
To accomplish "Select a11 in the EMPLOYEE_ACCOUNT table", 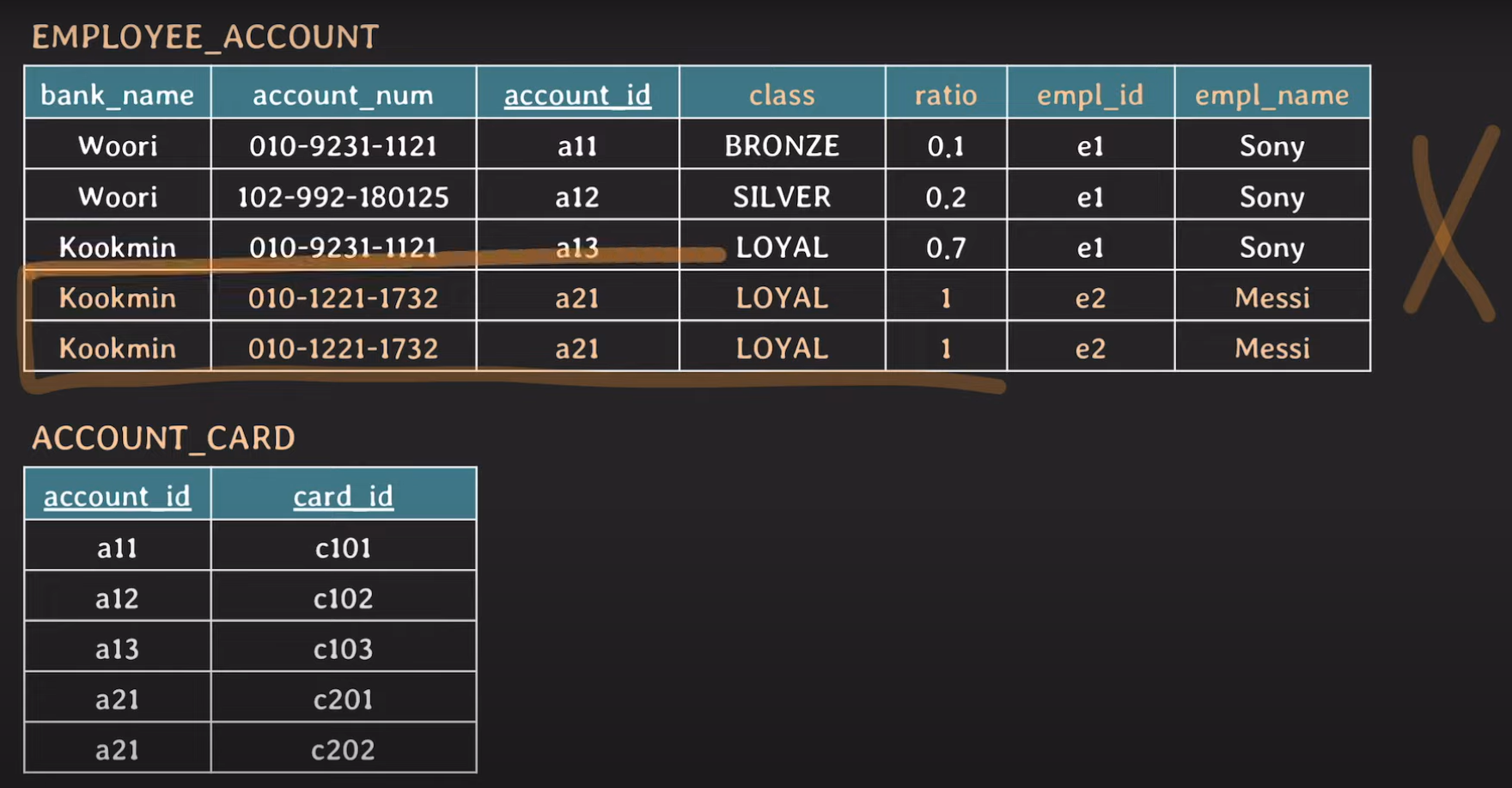I will (x=577, y=145).
